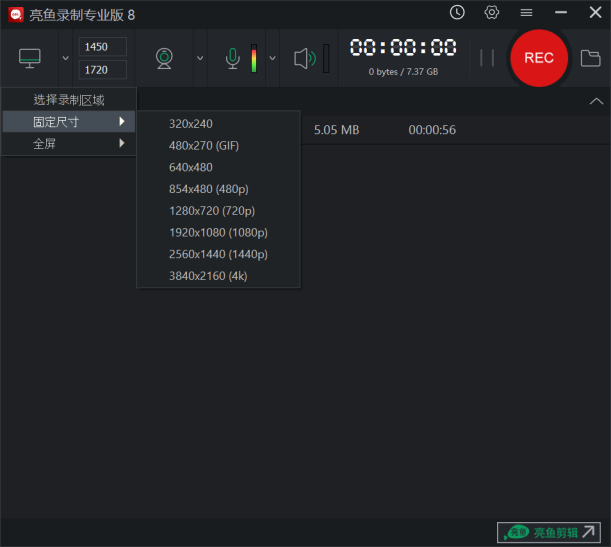Toggle the system audio speaker icon

tap(305, 58)
